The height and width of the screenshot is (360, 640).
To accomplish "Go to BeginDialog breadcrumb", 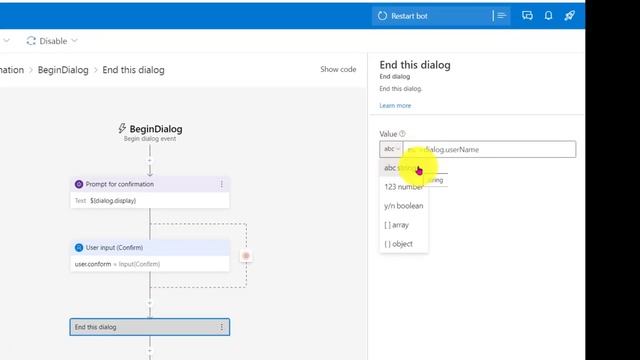I will point(63,70).
